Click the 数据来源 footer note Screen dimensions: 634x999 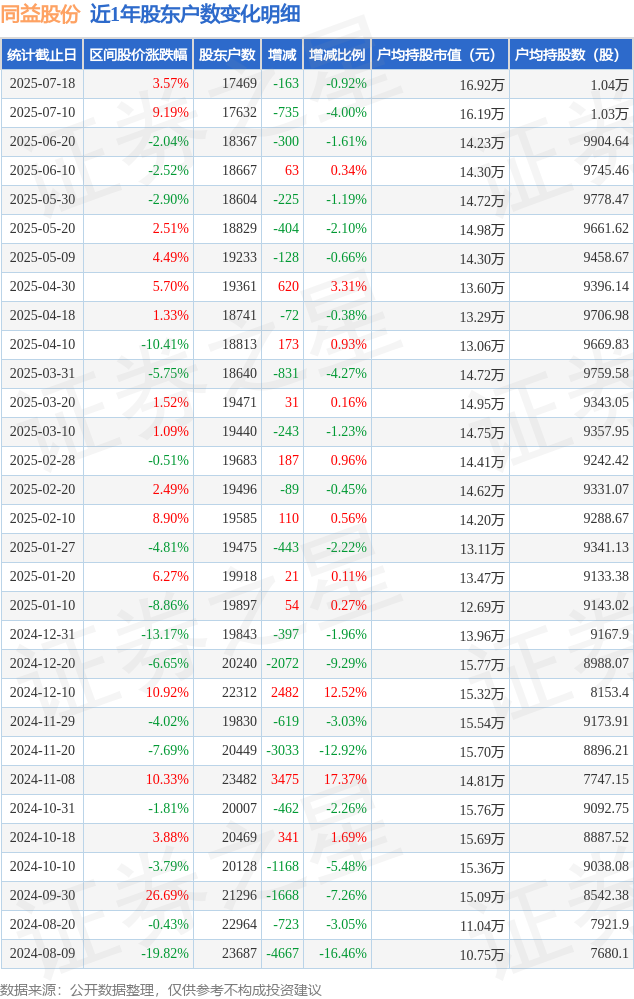(x=161, y=989)
